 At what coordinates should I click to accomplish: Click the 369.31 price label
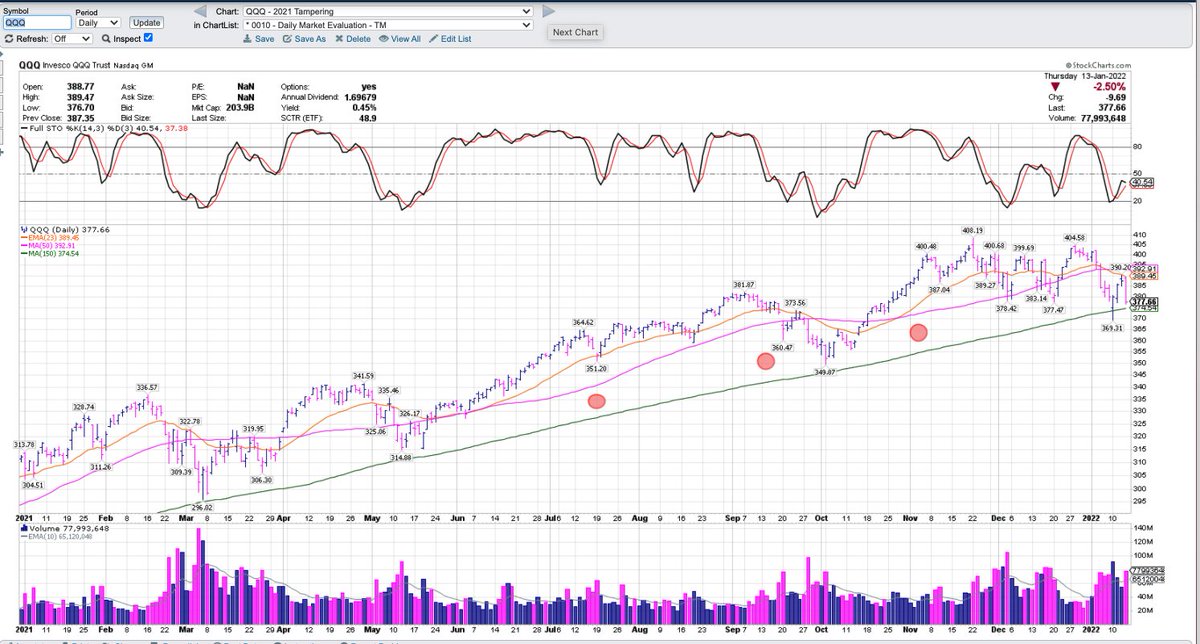[x=1113, y=327]
